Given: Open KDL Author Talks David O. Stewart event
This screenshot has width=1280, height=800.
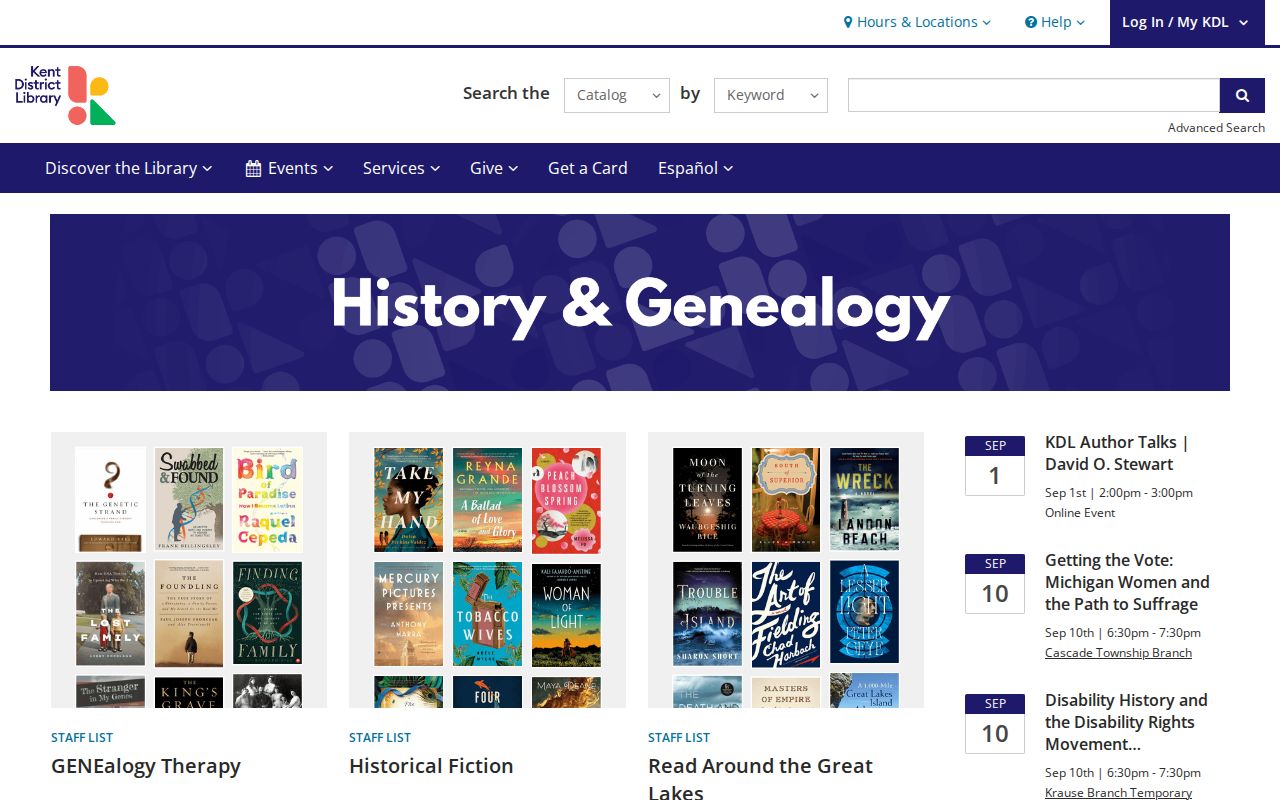Looking at the screenshot, I should [x=1116, y=453].
